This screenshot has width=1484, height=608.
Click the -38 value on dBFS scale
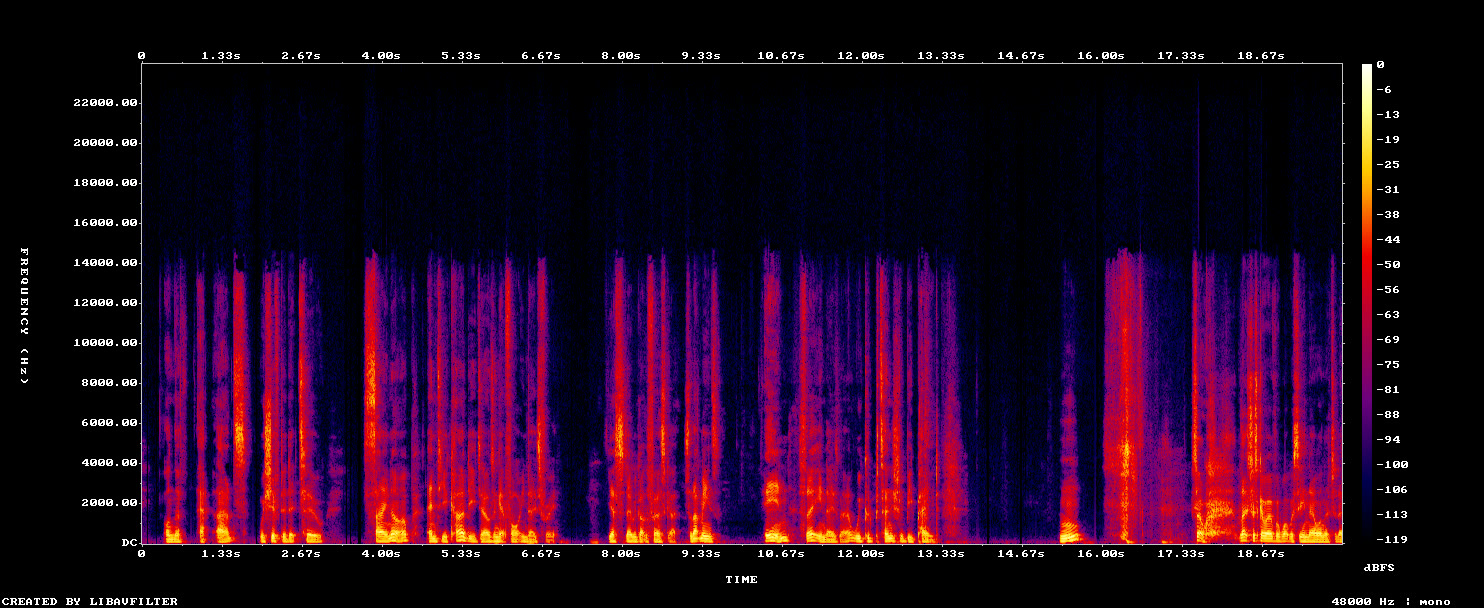[1388, 215]
